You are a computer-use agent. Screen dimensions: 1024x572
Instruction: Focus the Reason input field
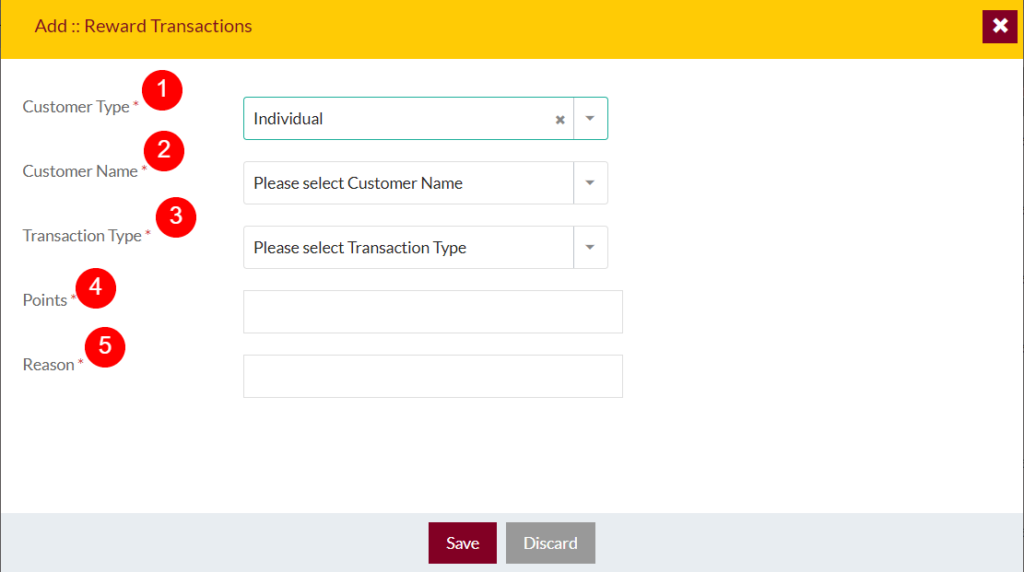pyautogui.click(x=433, y=376)
